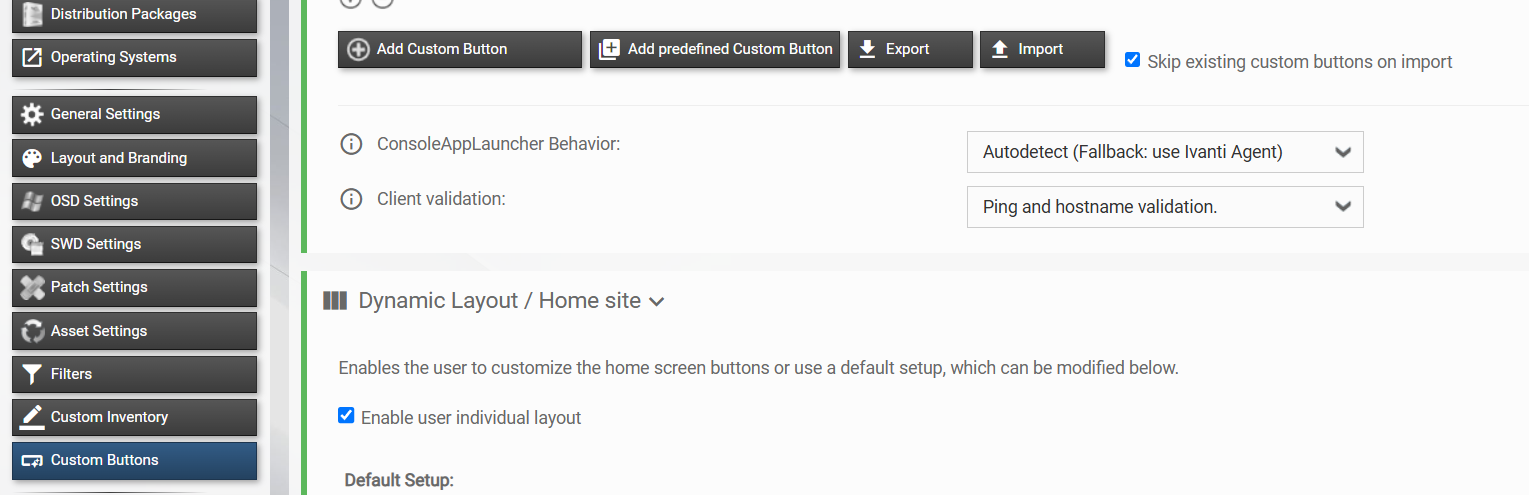Collapse the Dynamic Layout / Home site section
Image resolution: width=1529 pixels, height=495 pixels.
(657, 302)
